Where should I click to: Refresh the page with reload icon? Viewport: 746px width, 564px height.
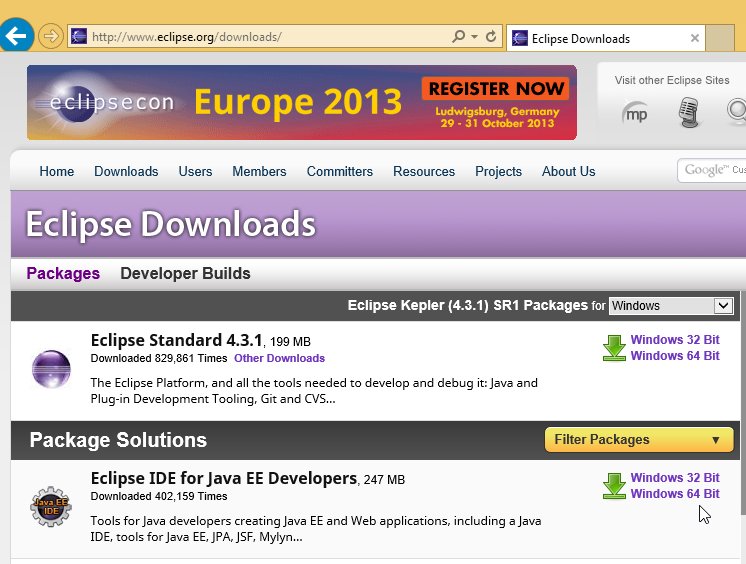point(491,36)
